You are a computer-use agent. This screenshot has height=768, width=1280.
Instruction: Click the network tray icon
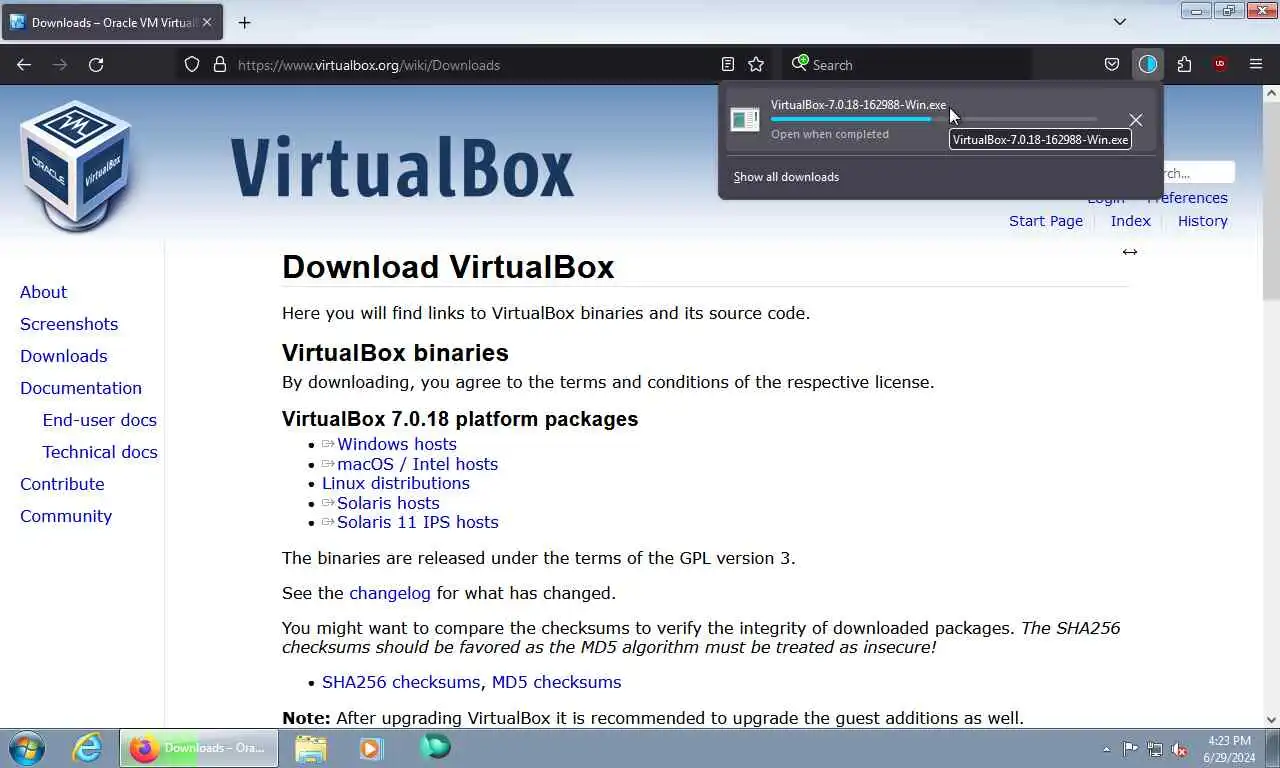coord(1155,749)
